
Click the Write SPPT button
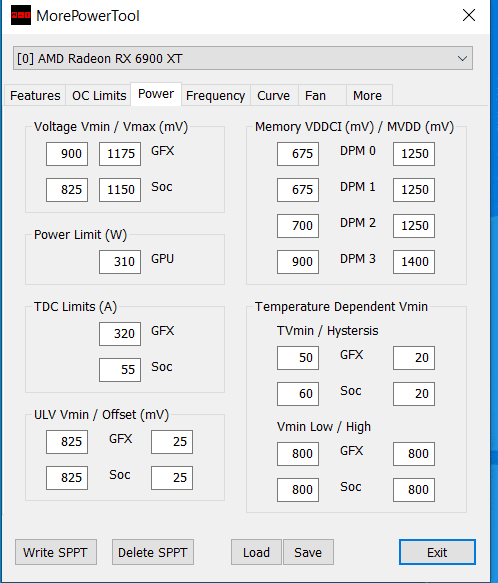(56, 552)
